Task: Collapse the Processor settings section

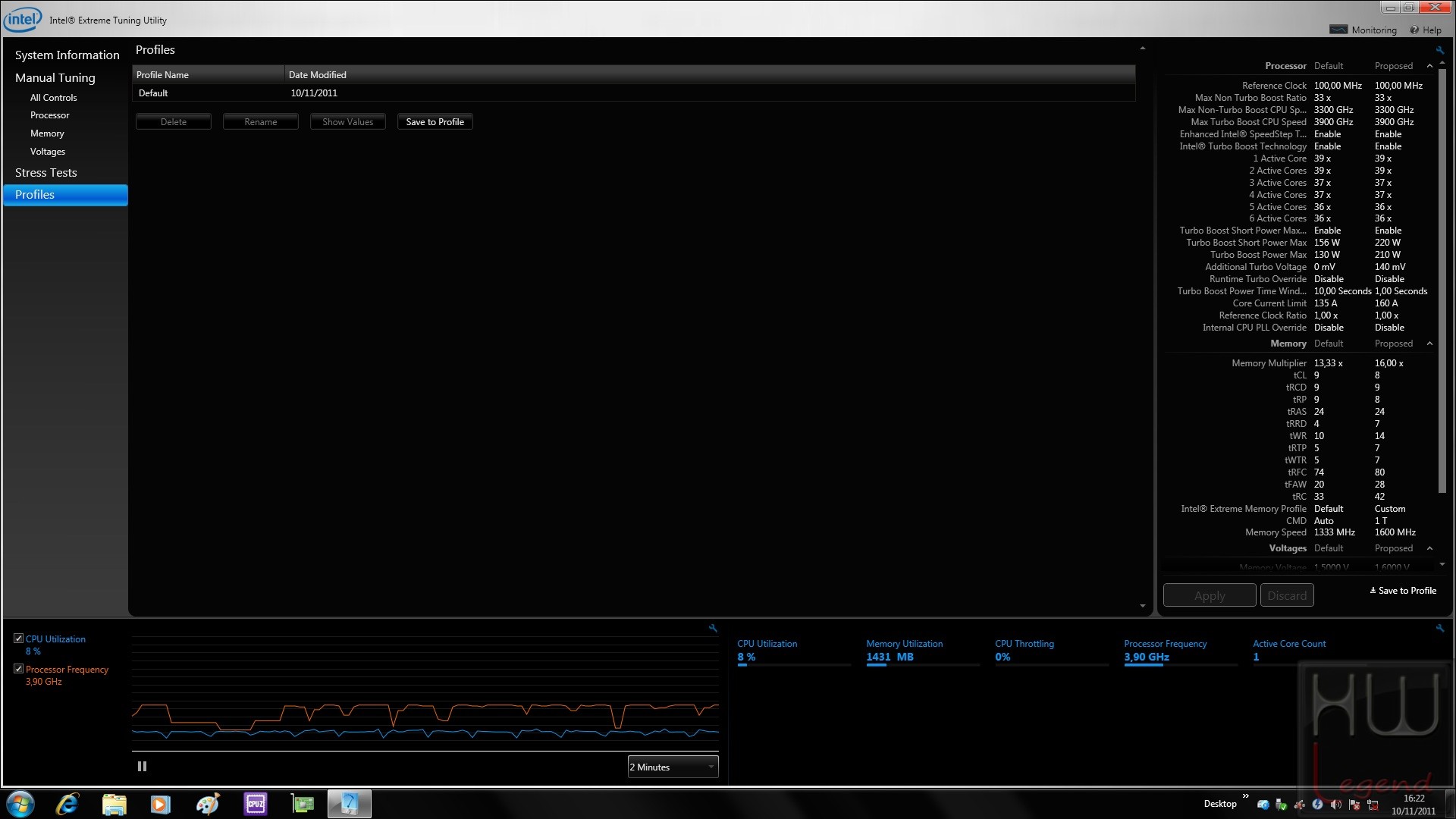Action: (1429, 66)
